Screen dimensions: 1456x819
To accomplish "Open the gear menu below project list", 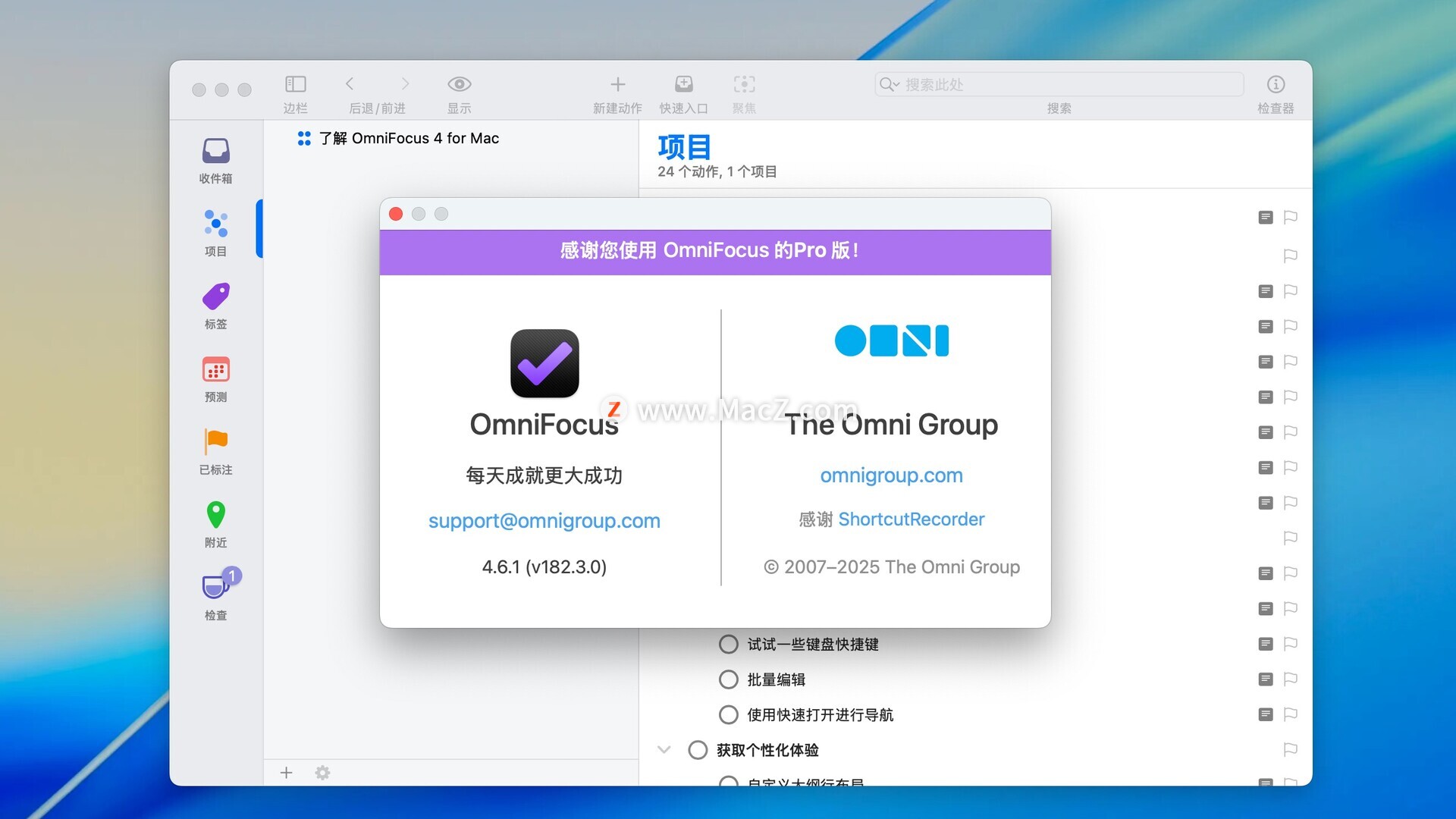I will [322, 772].
